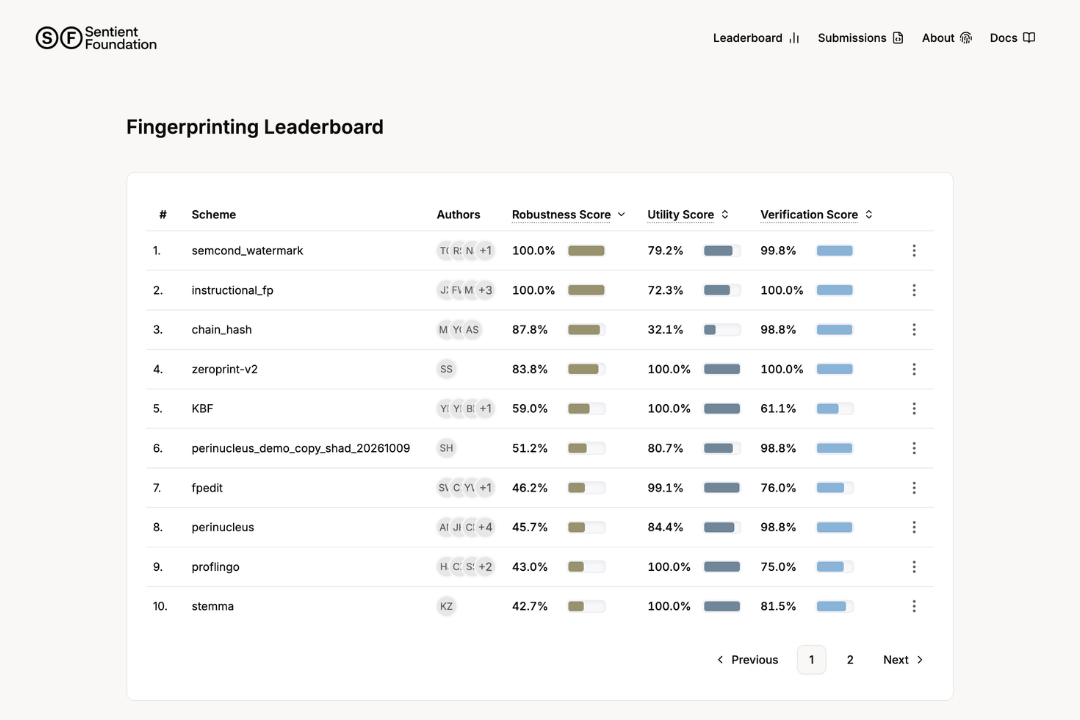The image size is (1080, 720).
Task: Click the instructional_fp scheme name
Action: [x=232, y=290]
